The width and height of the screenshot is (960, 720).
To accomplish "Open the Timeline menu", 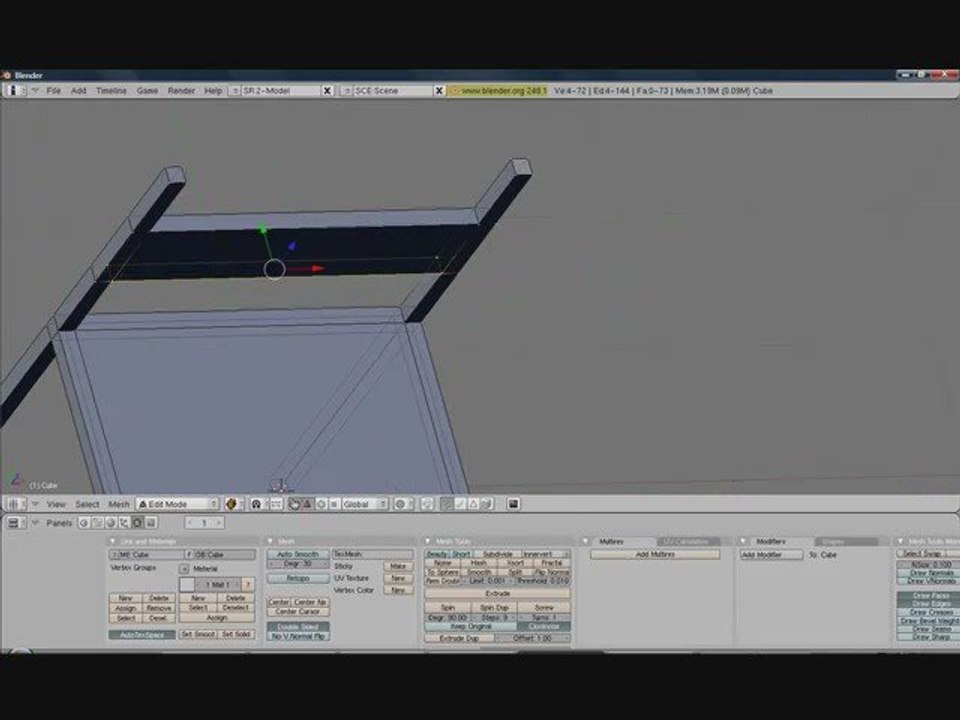I will click(111, 91).
